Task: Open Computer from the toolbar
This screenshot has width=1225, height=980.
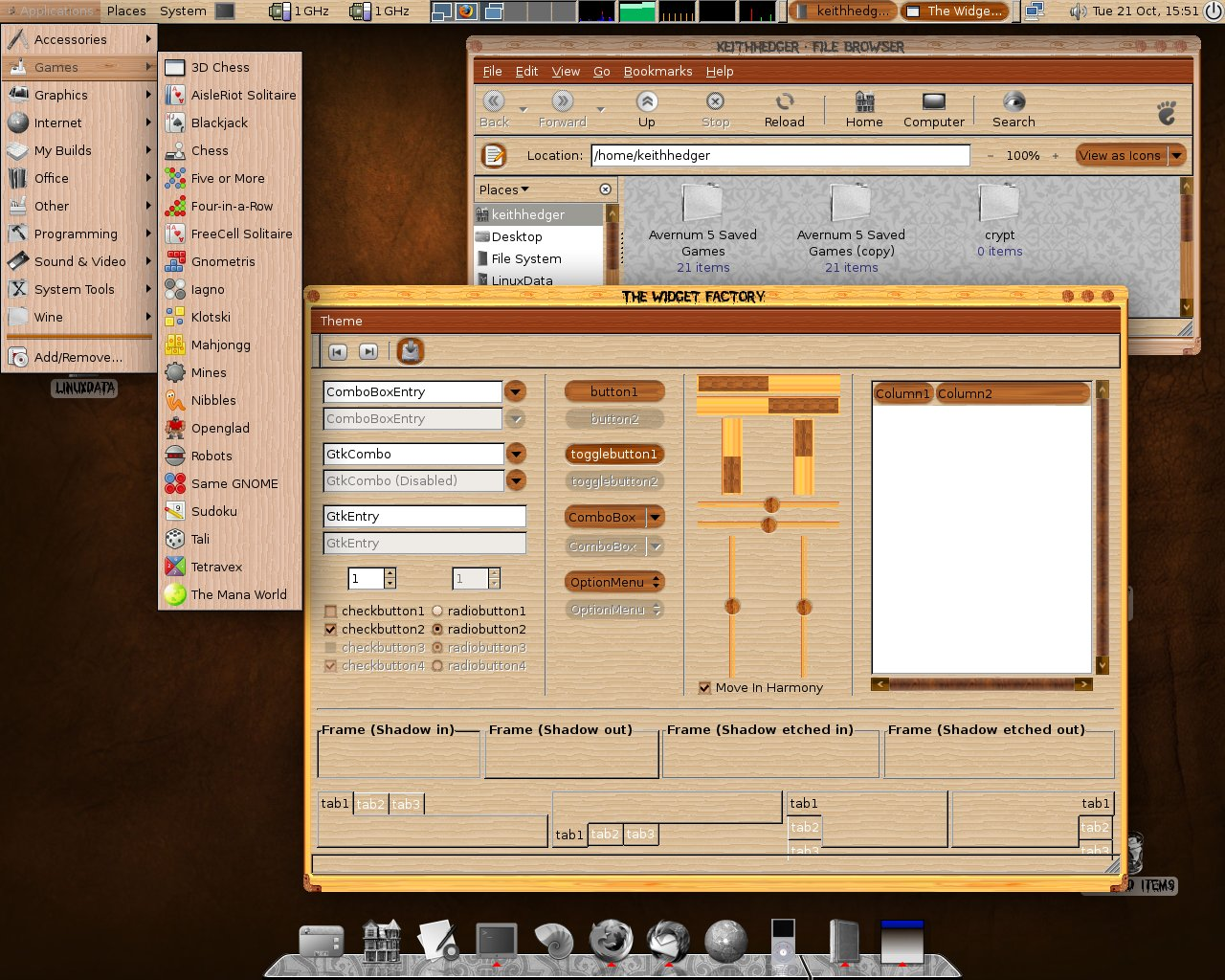Action: click(934, 101)
